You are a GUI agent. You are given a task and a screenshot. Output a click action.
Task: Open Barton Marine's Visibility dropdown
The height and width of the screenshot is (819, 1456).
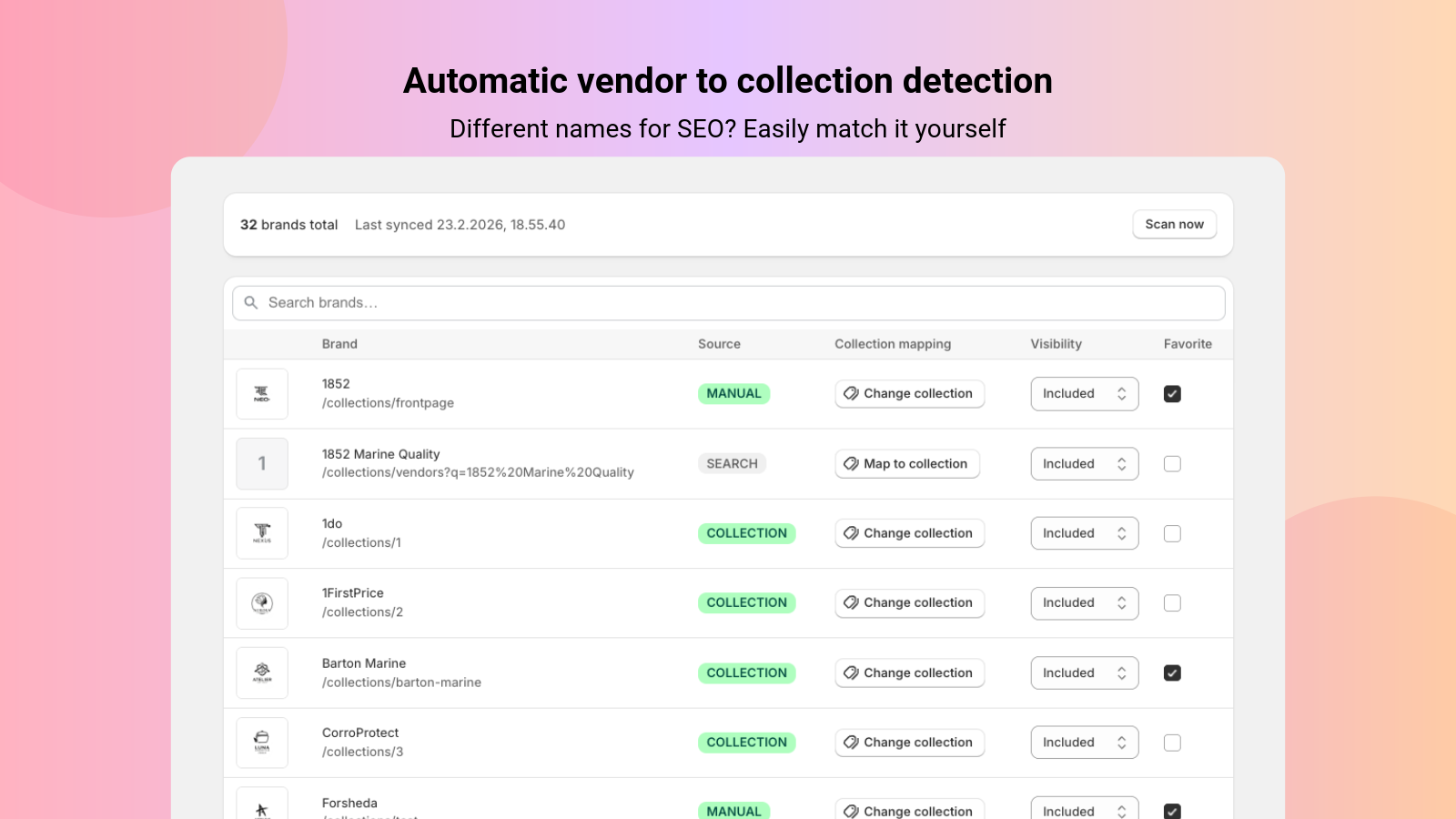(x=1085, y=673)
